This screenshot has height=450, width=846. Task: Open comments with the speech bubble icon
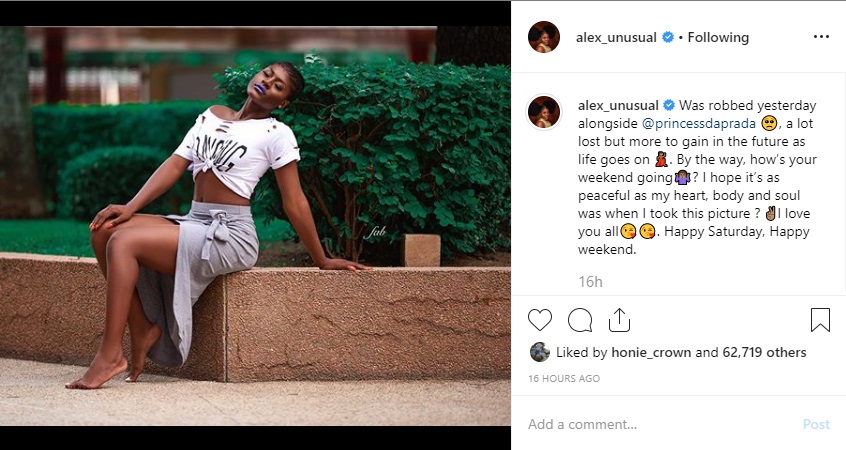(580, 320)
